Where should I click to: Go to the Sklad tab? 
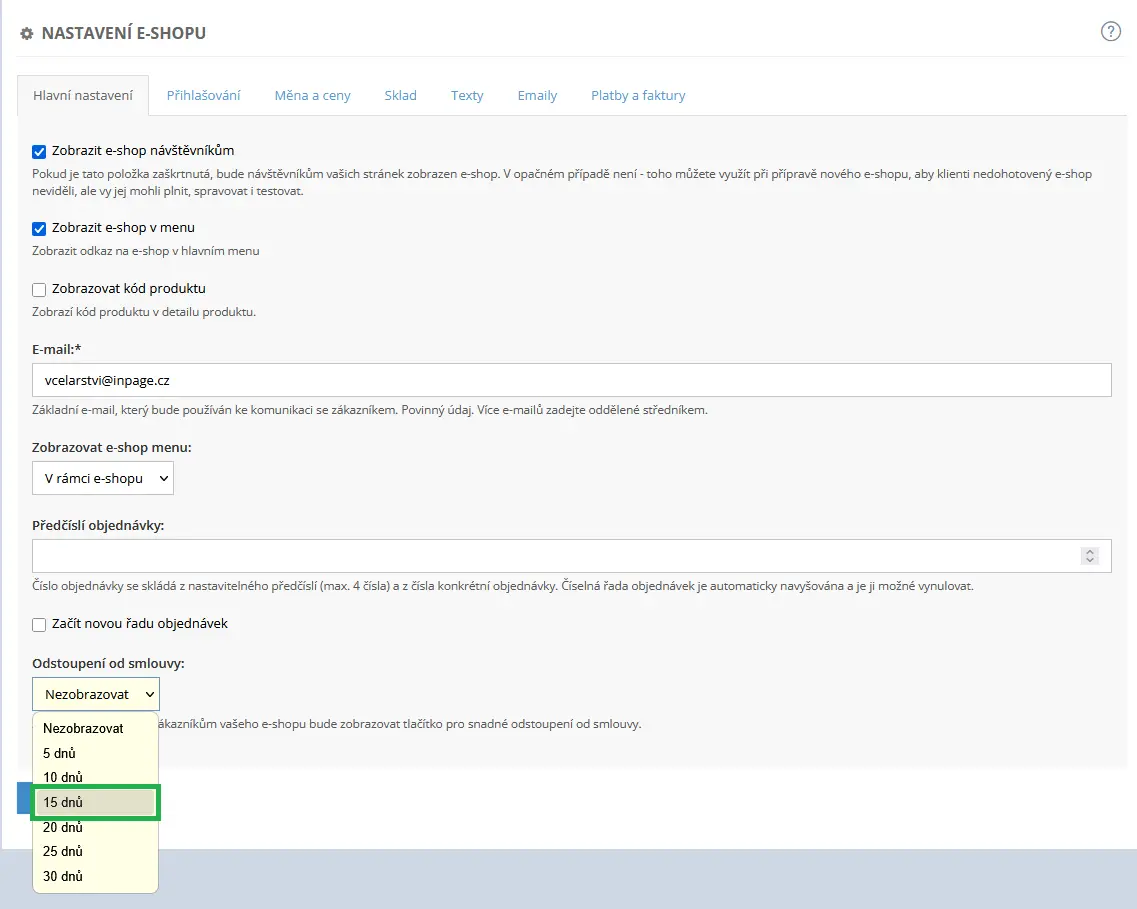[x=400, y=96]
